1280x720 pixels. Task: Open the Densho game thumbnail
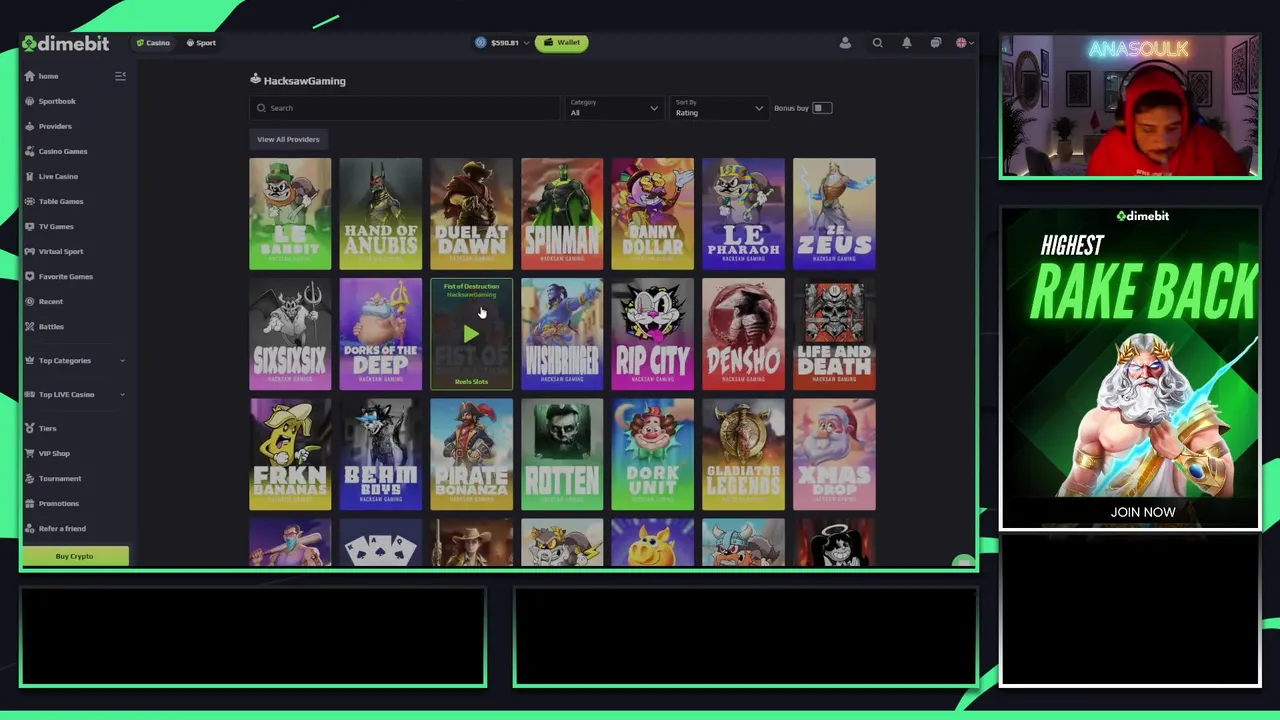tap(743, 334)
